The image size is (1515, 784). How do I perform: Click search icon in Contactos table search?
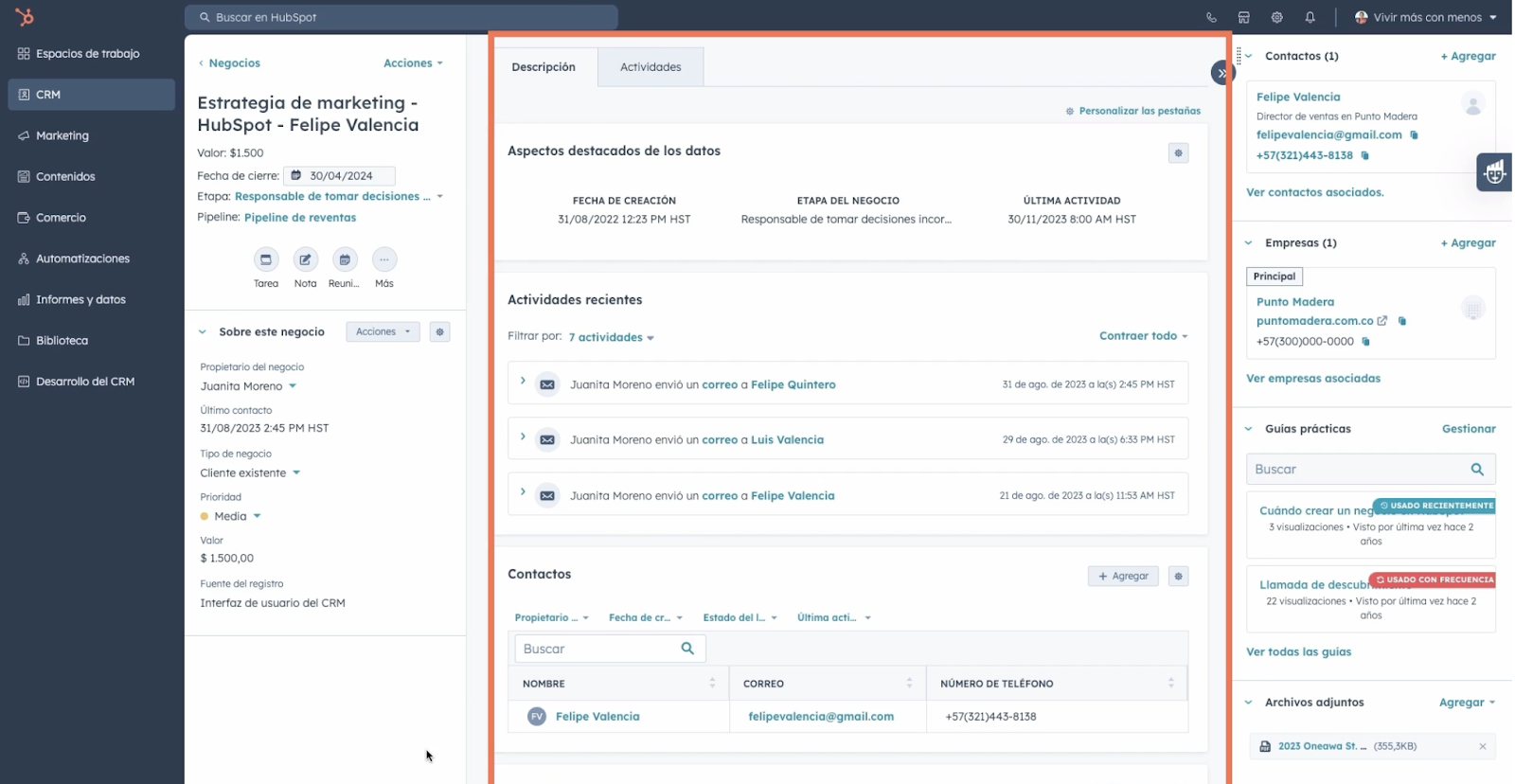[687, 649]
